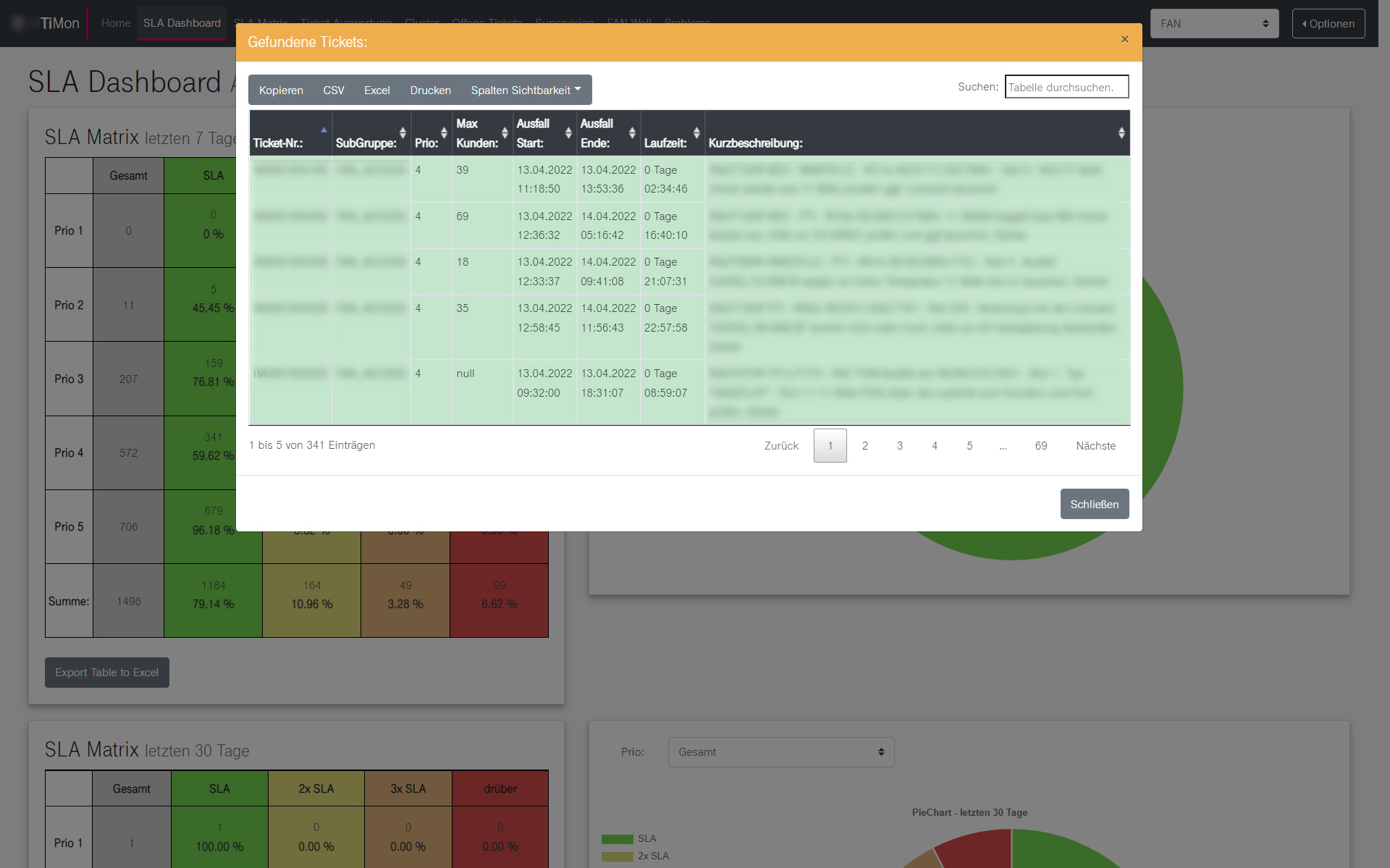Open the Prio Gesamt dropdown
Image resolution: width=1390 pixels, height=868 pixels.
pyautogui.click(x=781, y=752)
